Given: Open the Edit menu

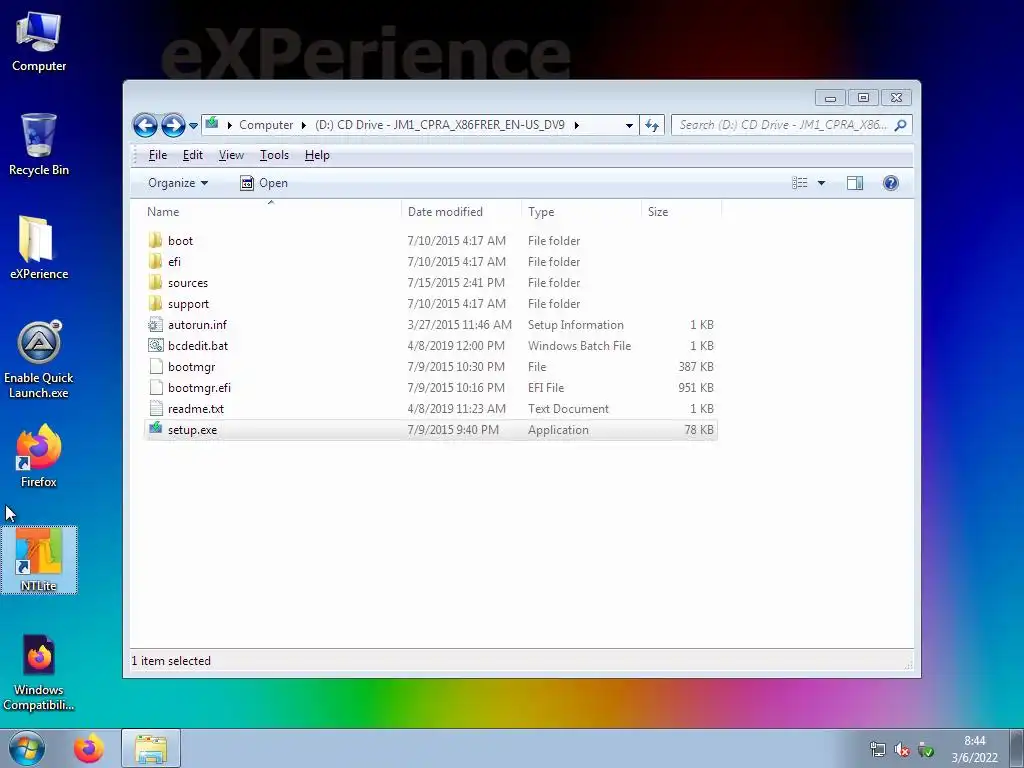Looking at the screenshot, I should pos(193,155).
